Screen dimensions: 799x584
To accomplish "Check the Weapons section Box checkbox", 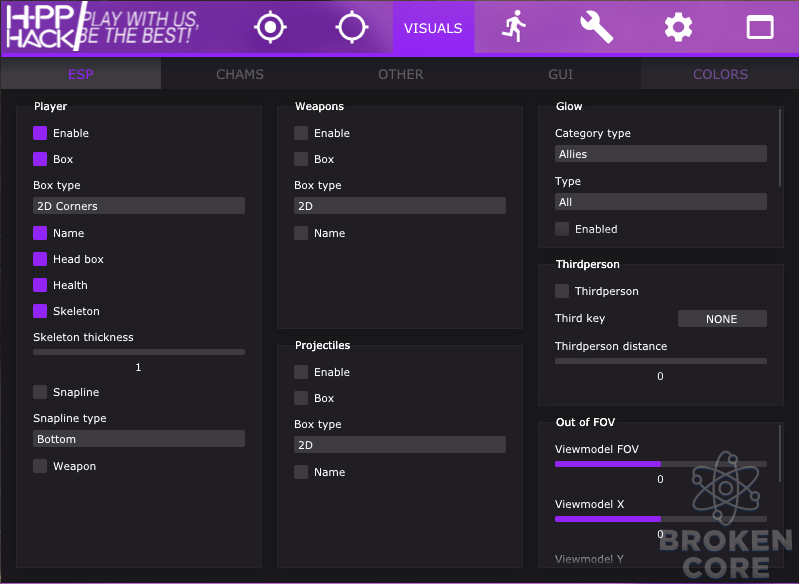I will [301, 159].
